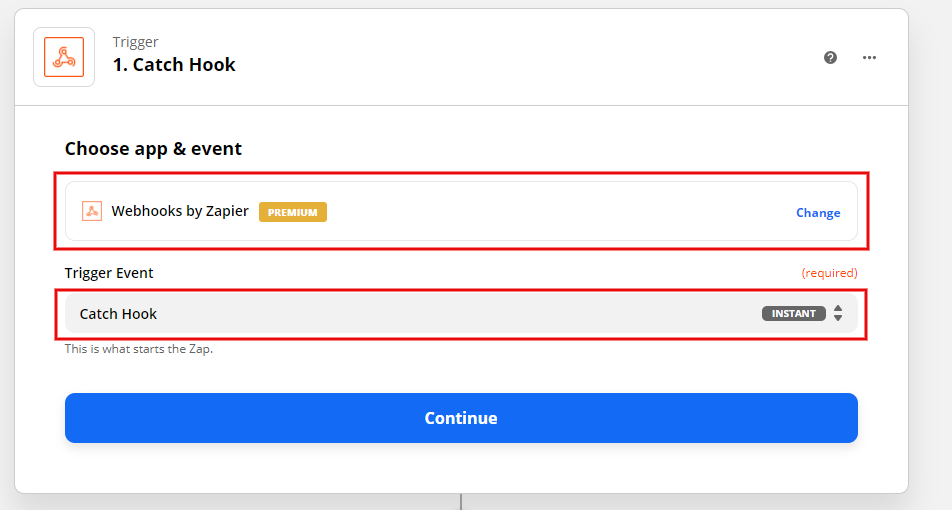Viewport: 952px width, 510px height.
Task: Click the large Webhooks trigger icon
Action: [64, 57]
